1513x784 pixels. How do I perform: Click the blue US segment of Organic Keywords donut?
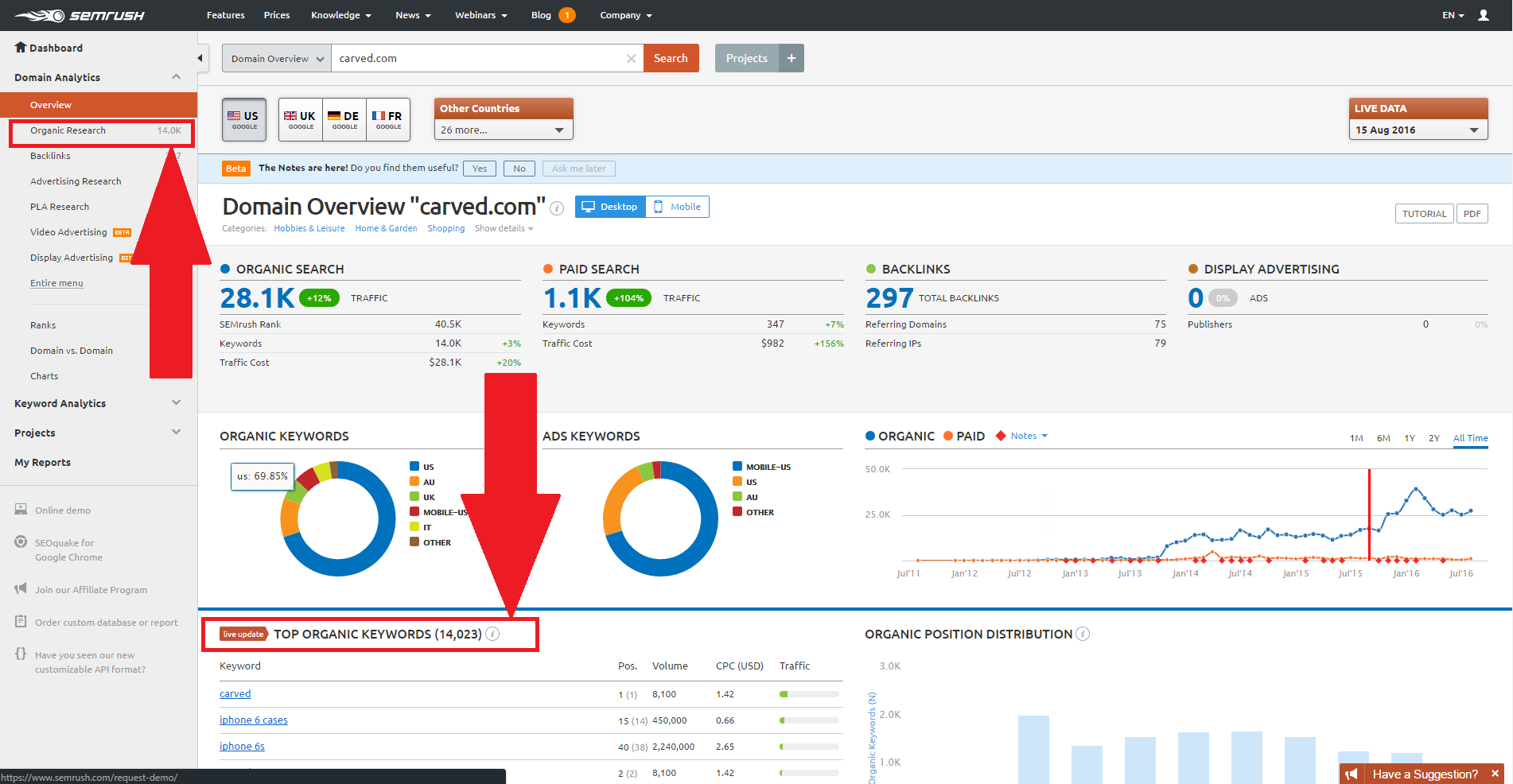pyautogui.click(x=374, y=549)
